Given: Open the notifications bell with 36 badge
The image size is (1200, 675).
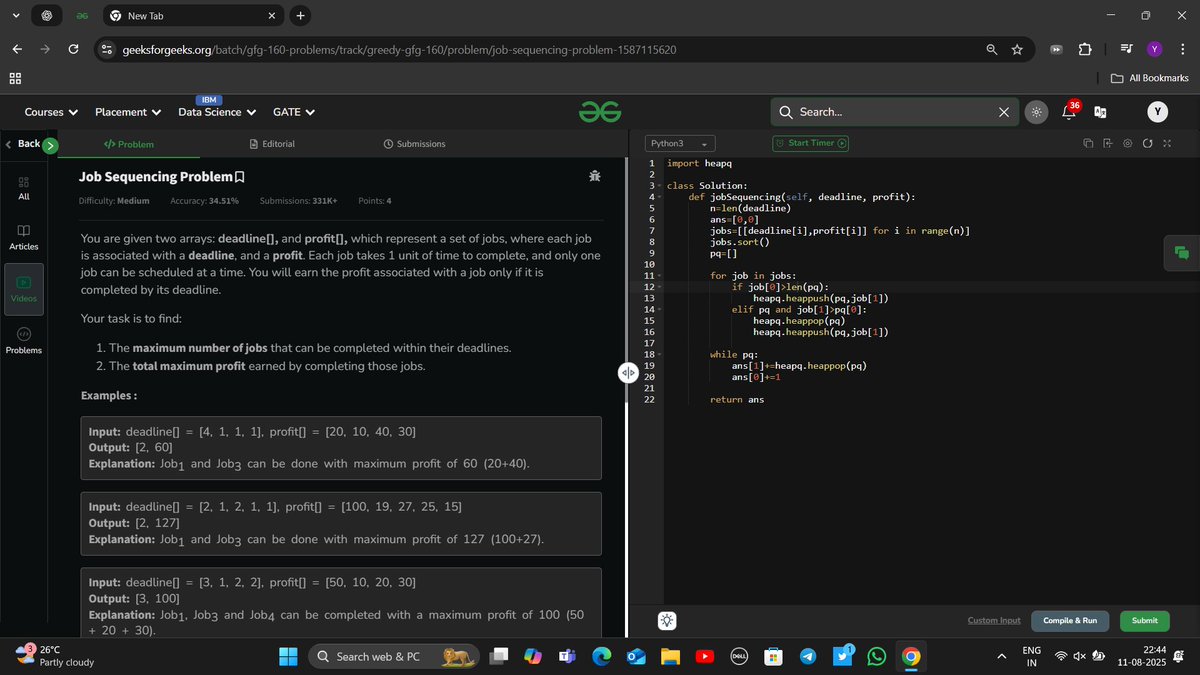Looking at the screenshot, I should point(1068,112).
